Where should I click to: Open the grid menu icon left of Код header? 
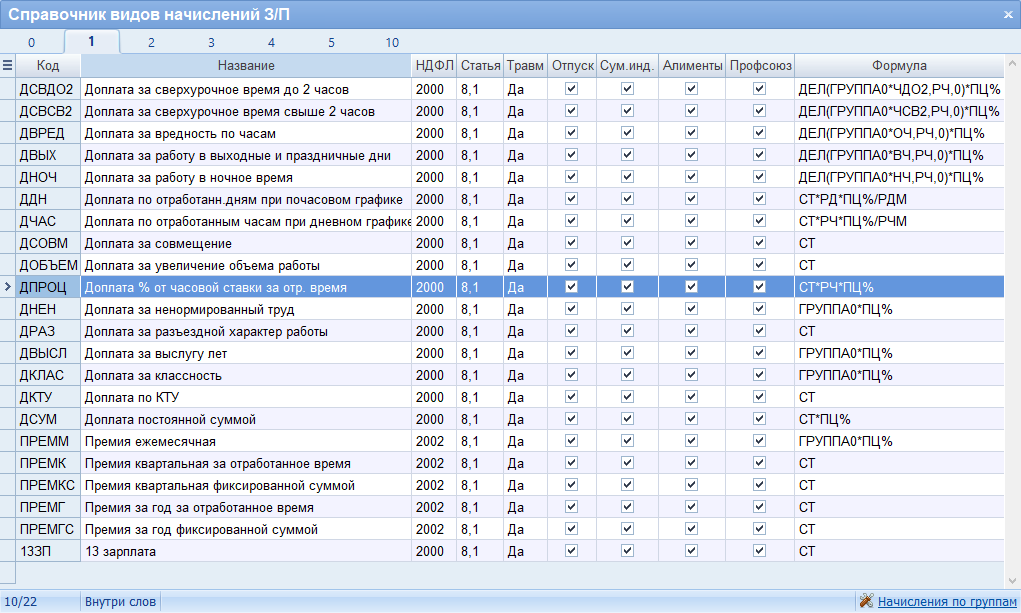click(x=8, y=66)
